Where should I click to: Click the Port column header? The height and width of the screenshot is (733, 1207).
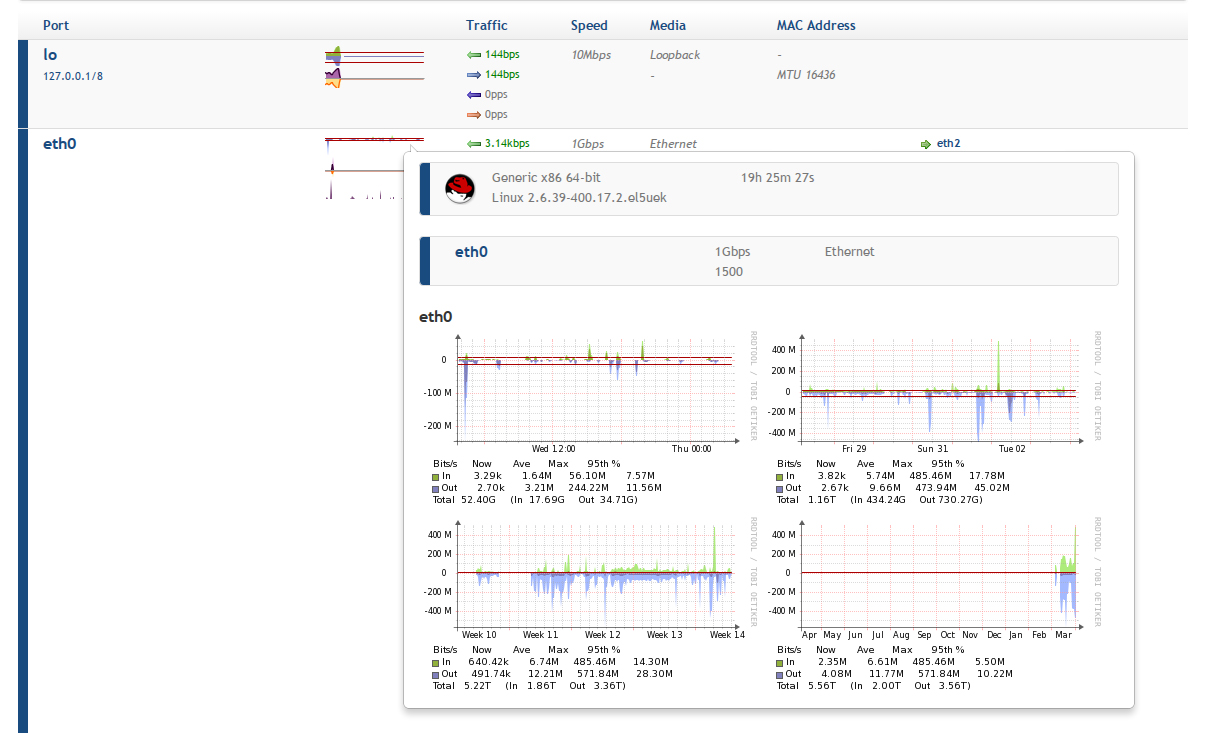[x=56, y=25]
